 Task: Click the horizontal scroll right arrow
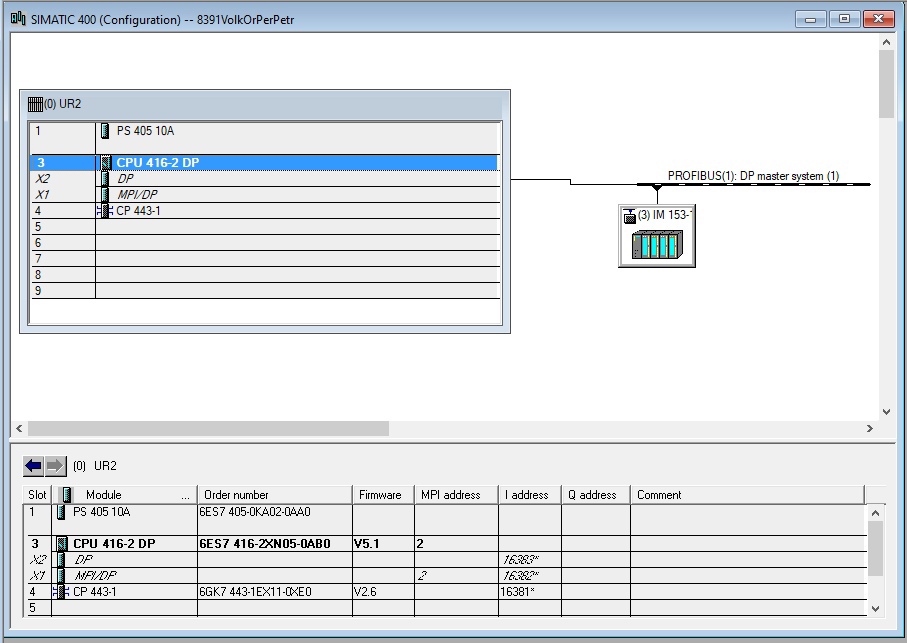click(x=869, y=428)
